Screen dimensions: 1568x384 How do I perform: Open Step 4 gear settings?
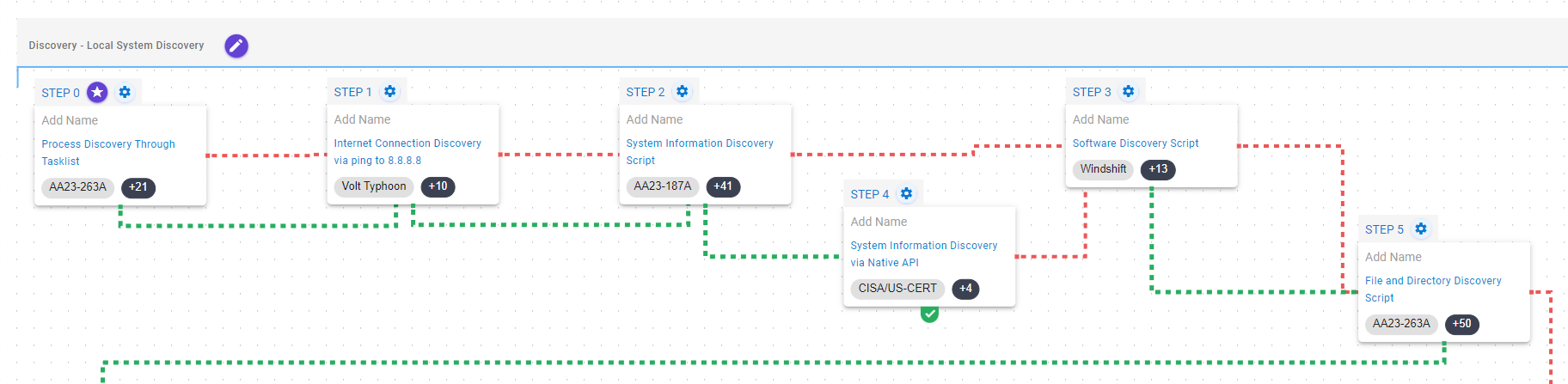click(x=907, y=193)
